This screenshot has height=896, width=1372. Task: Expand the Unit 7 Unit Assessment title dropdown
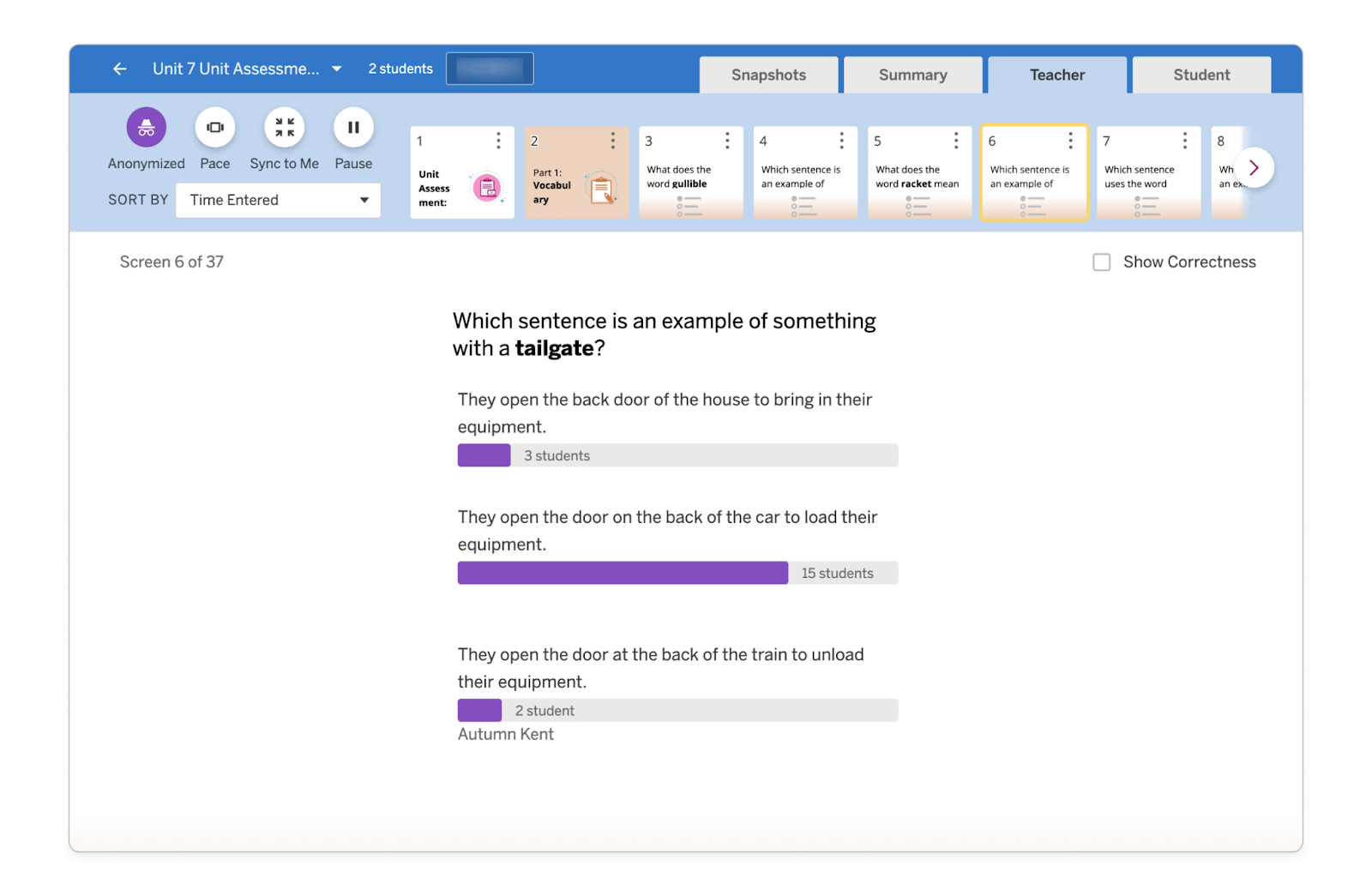[336, 69]
